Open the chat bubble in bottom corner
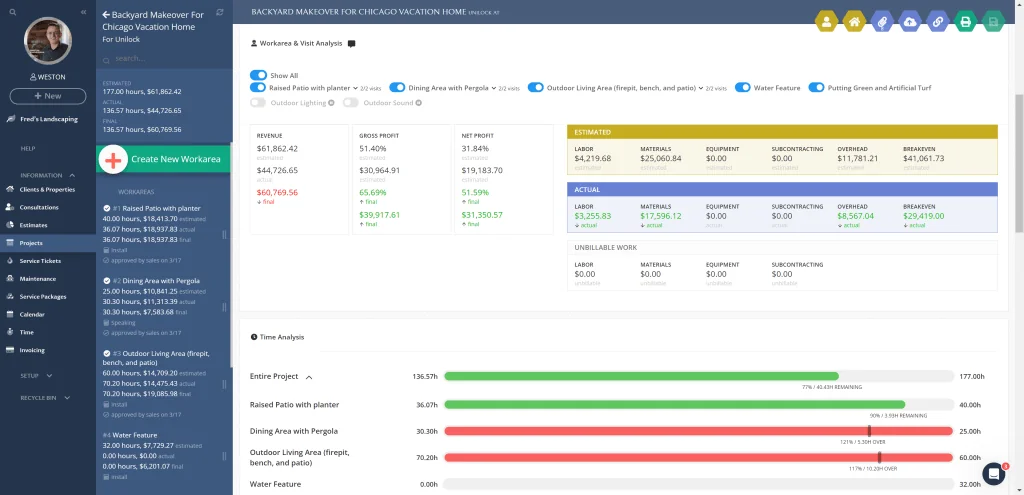Image resolution: width=1024 pixels, height=495 pixels. pyautogui.click(x=993, y=473)
